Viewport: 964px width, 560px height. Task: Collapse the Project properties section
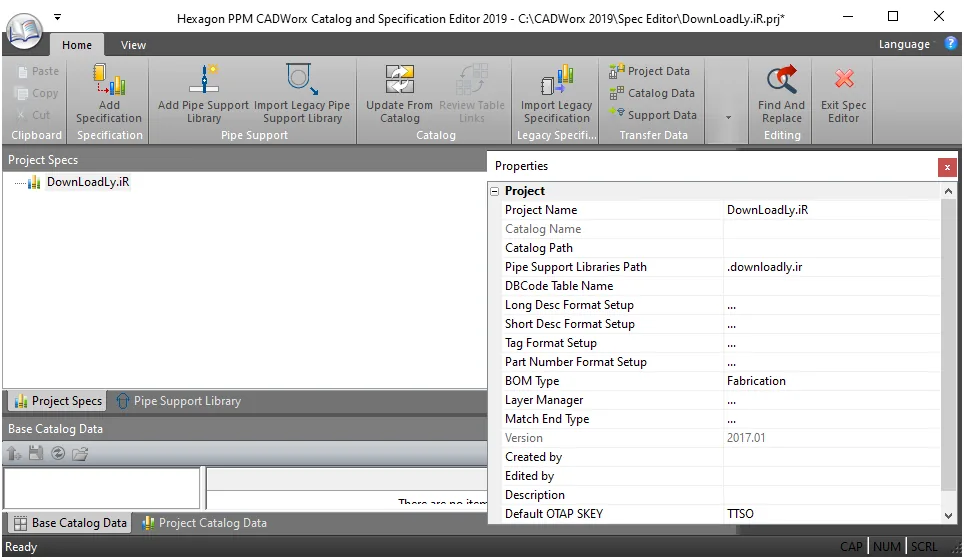coord(495,191)
